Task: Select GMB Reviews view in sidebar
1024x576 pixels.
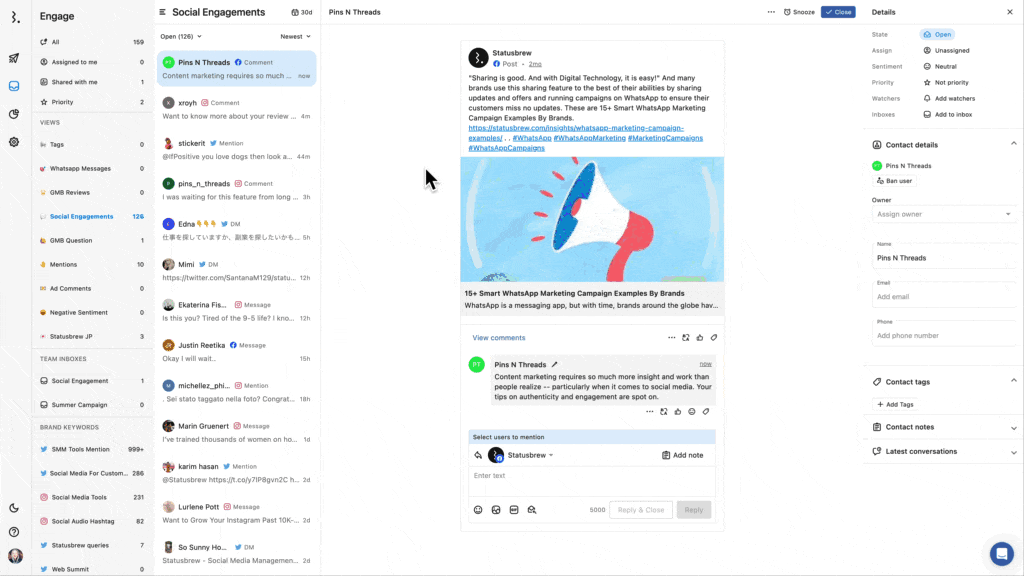Action: [70, 192]
